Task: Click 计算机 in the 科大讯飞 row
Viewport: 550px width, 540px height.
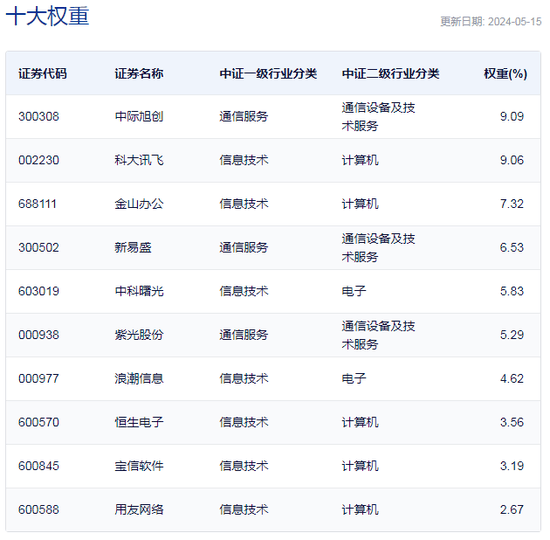Action: (360, 160)
